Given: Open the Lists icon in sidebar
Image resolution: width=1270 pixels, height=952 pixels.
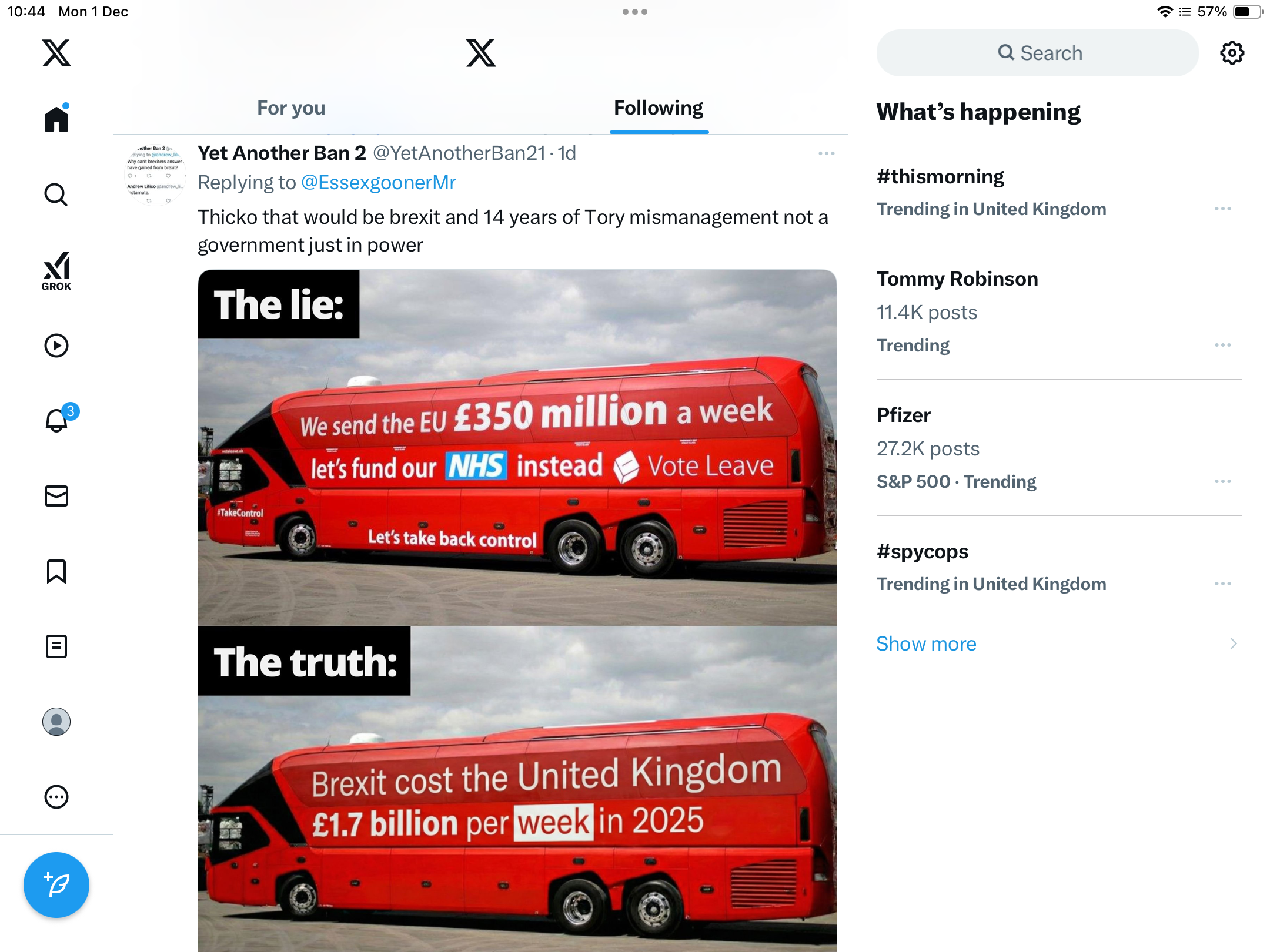Looking at the screenshot, I should click(x=56, y=646).
